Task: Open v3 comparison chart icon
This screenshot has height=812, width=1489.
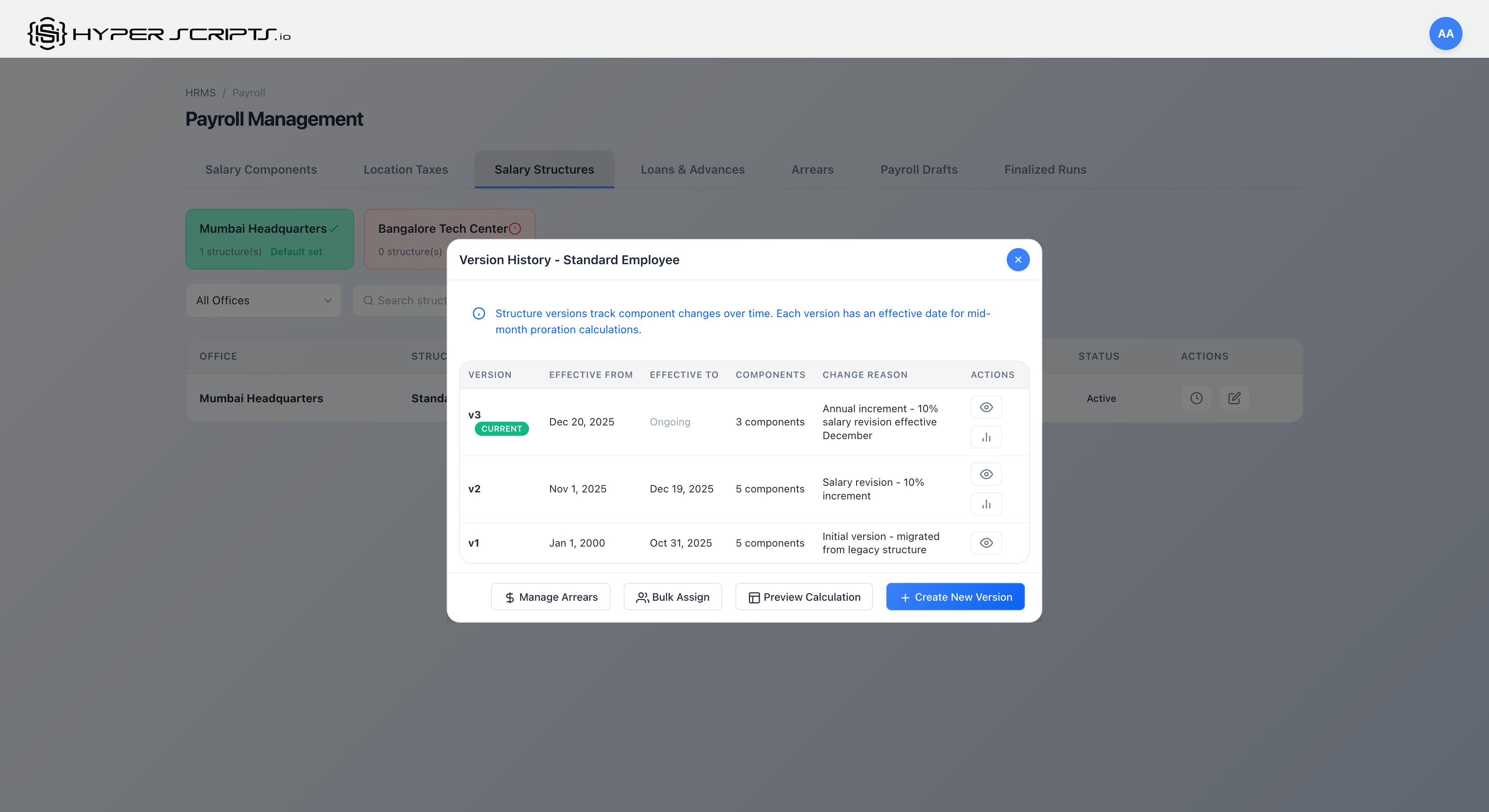Action: click(986, 437)
